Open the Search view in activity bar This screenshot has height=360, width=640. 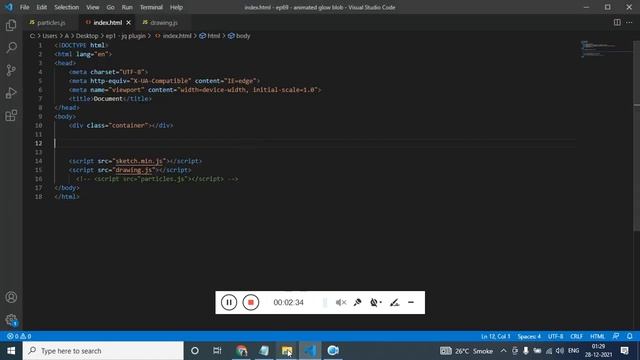[11, 48]
